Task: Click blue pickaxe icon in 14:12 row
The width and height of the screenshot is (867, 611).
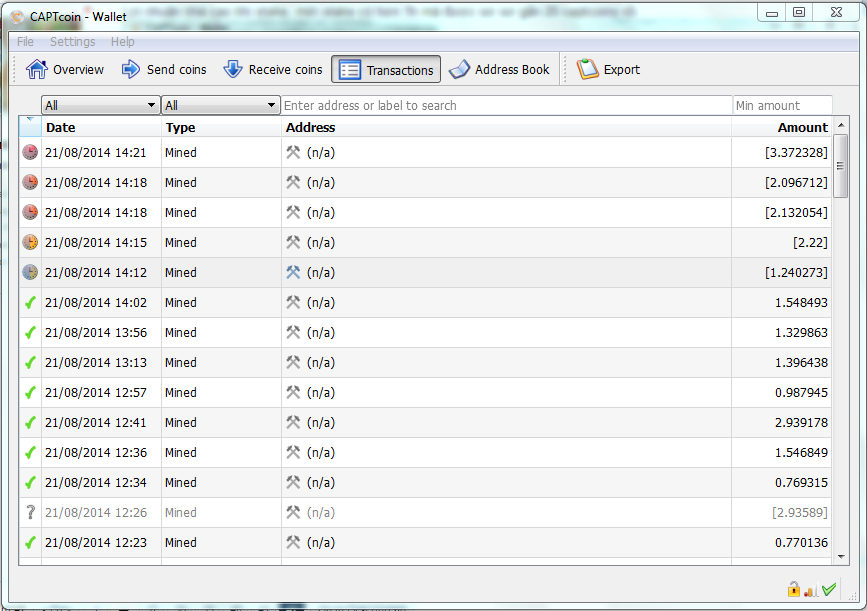Action: (x=293, y=272)
